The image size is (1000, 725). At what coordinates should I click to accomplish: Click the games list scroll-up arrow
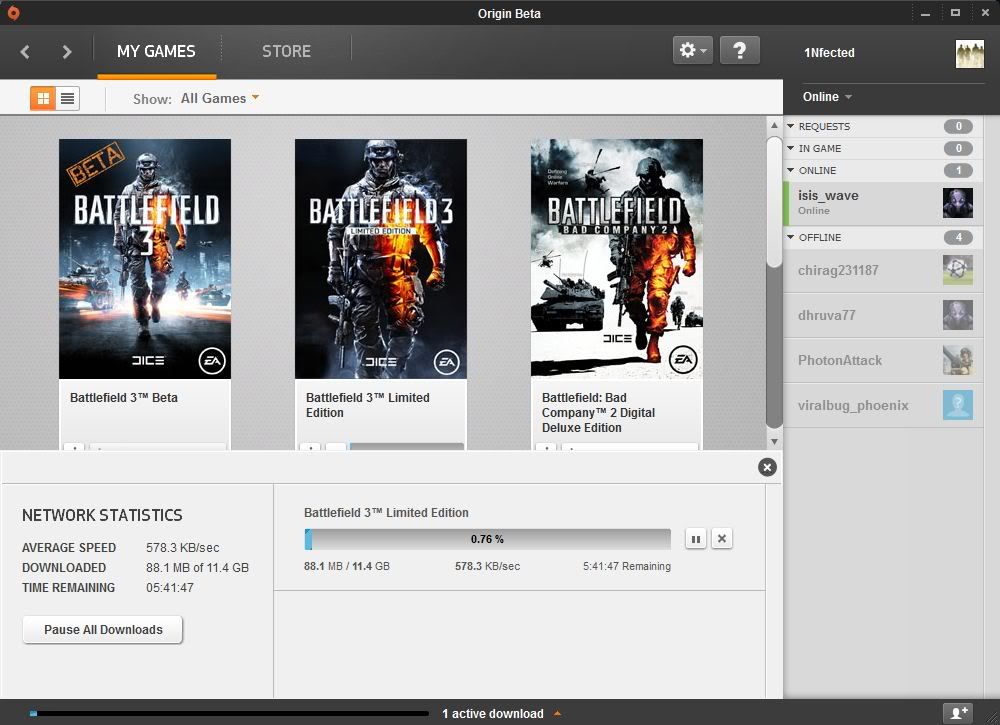[774, 126]
